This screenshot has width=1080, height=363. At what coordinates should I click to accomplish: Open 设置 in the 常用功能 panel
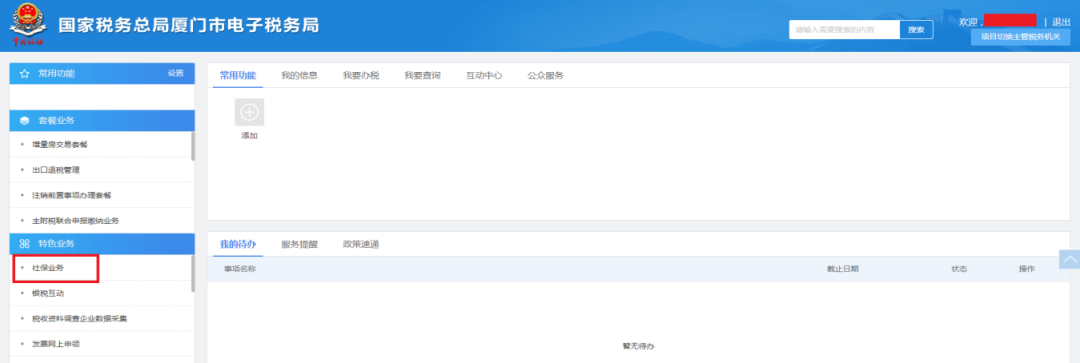click(176, 74)
